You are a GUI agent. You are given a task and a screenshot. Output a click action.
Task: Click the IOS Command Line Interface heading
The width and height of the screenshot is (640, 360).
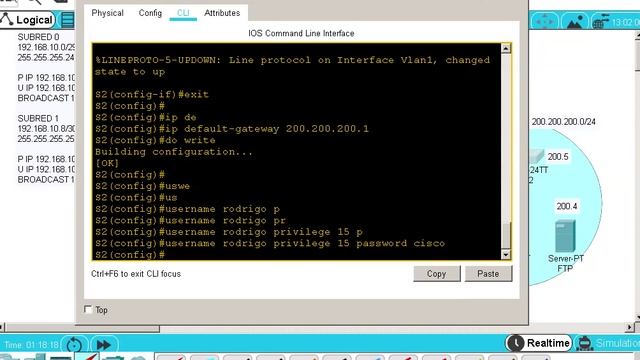(x=301, y=33)
